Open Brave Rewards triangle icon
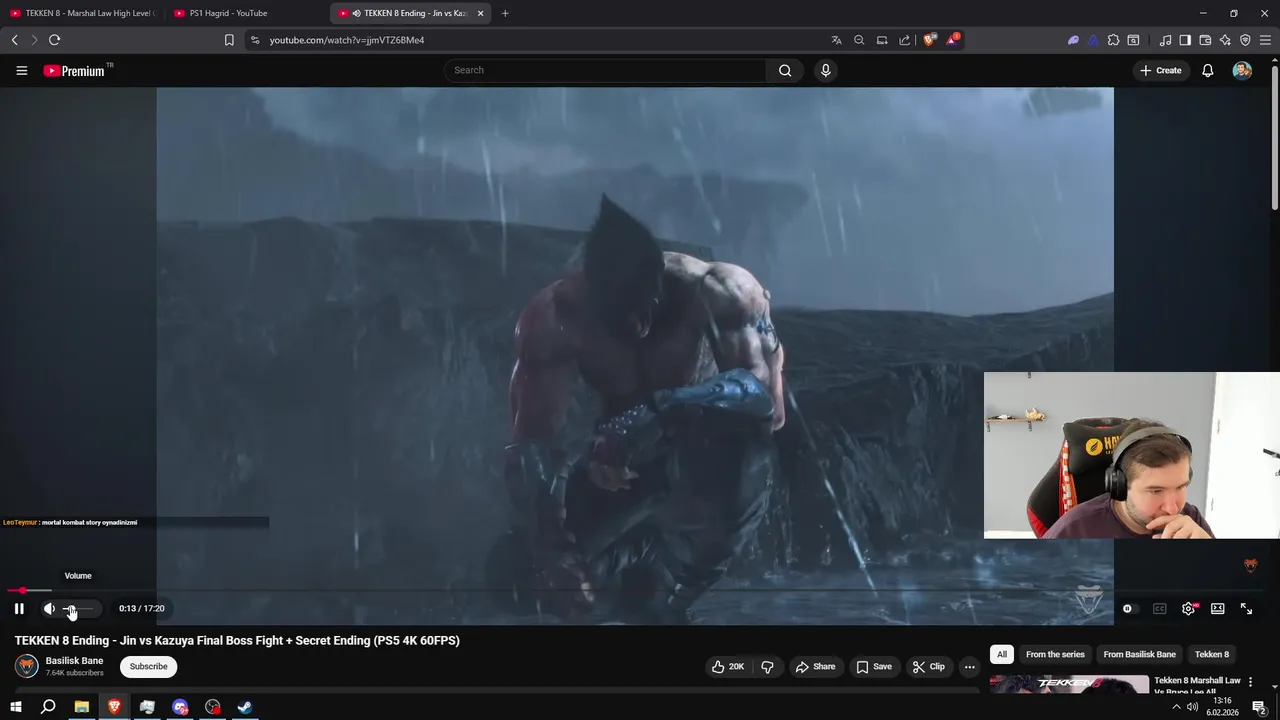 click(953, 40)
